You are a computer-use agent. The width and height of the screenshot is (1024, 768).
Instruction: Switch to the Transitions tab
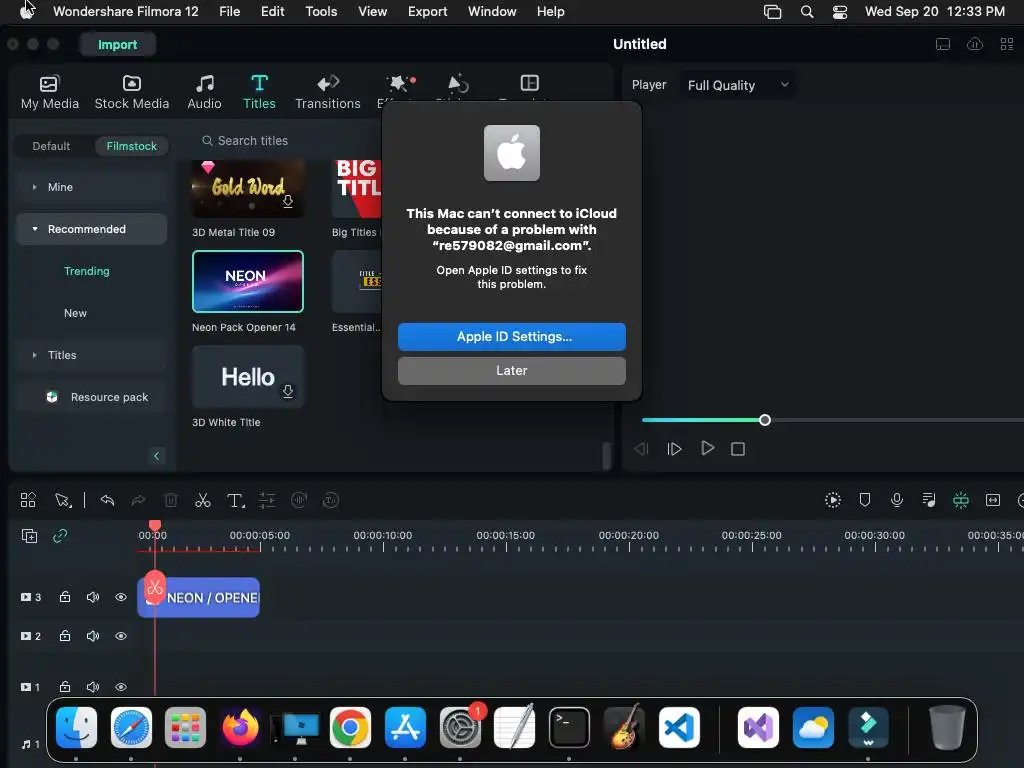point(327,92)
